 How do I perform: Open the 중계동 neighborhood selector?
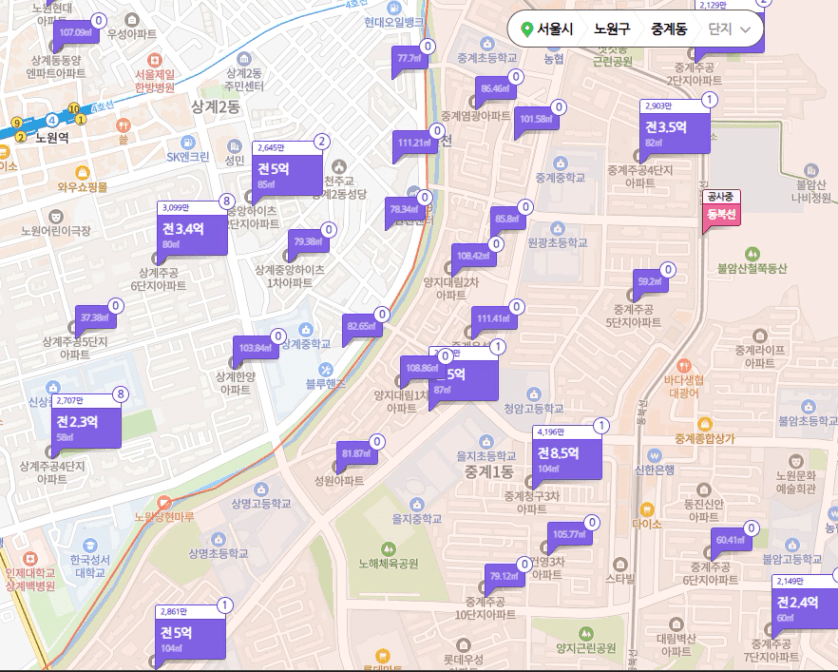click(x=668, y=29)
